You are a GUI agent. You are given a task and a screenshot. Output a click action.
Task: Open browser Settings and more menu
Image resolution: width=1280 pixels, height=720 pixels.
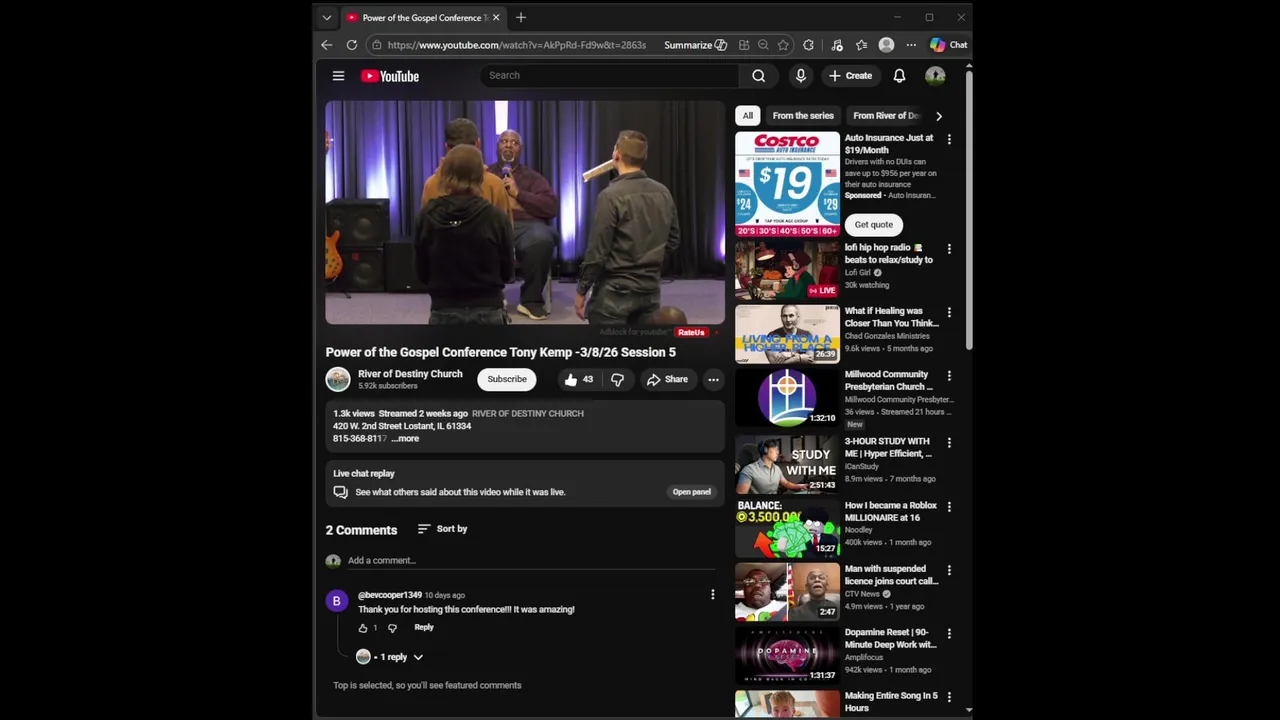pyautogui.click(x=911, y=45)
